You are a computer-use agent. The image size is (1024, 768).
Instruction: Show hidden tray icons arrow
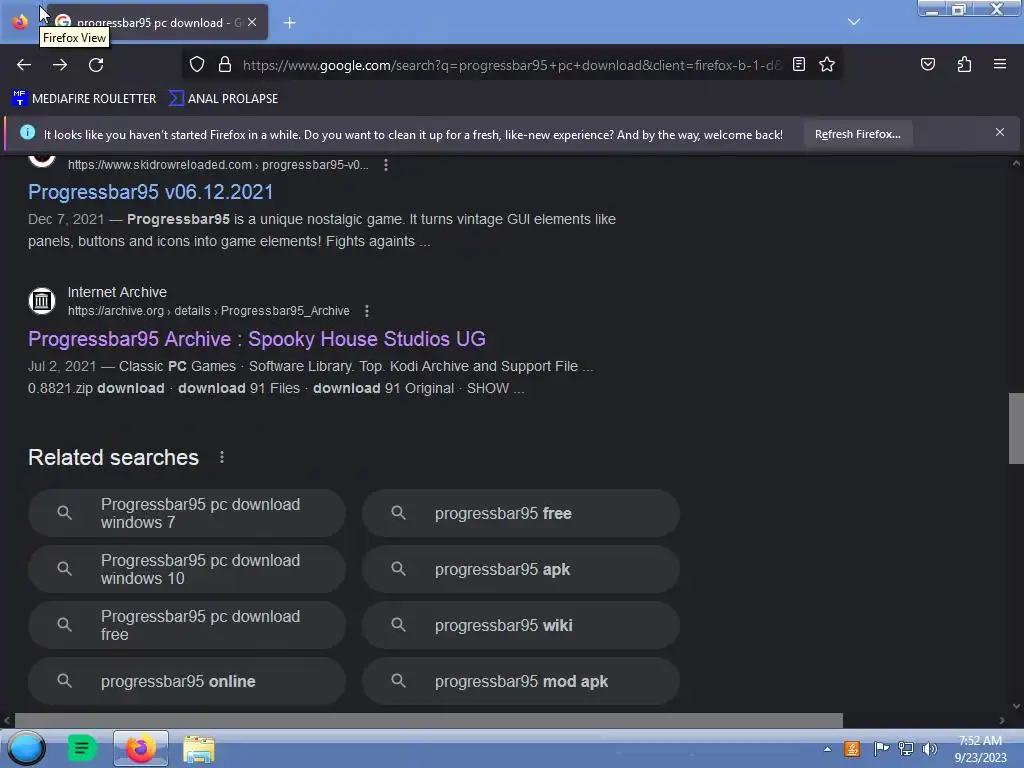[x=827, y=749]
